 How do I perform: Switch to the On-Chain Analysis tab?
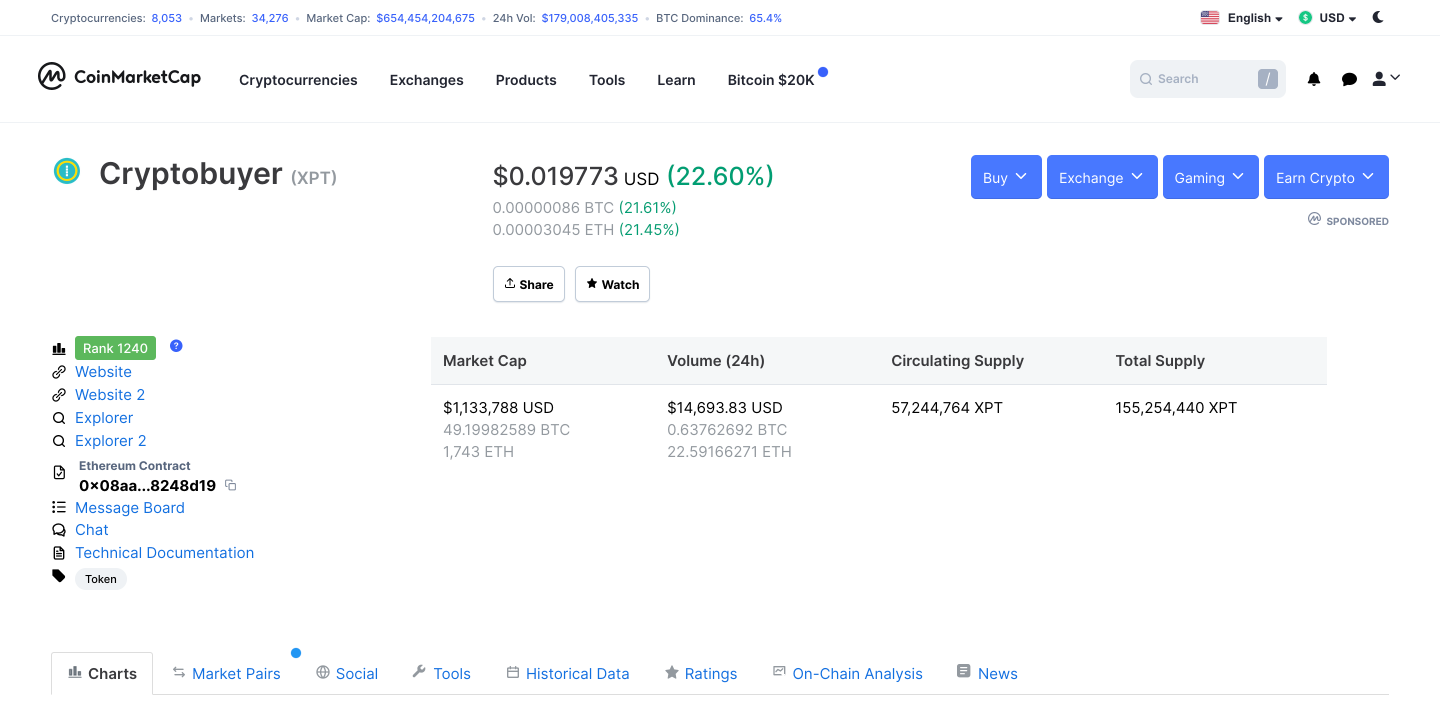(x=848, y=673)
